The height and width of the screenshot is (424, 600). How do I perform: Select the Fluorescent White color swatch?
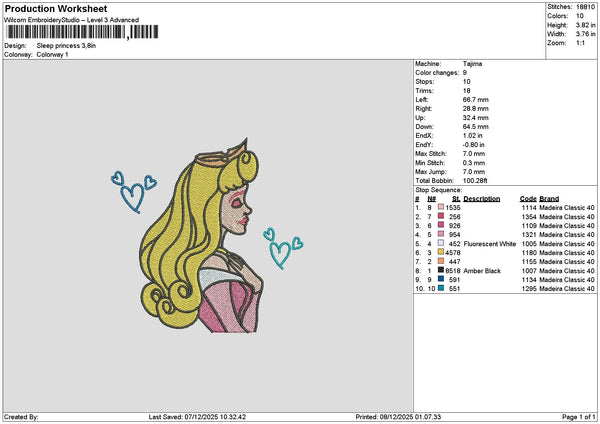[x=441, y=243]
